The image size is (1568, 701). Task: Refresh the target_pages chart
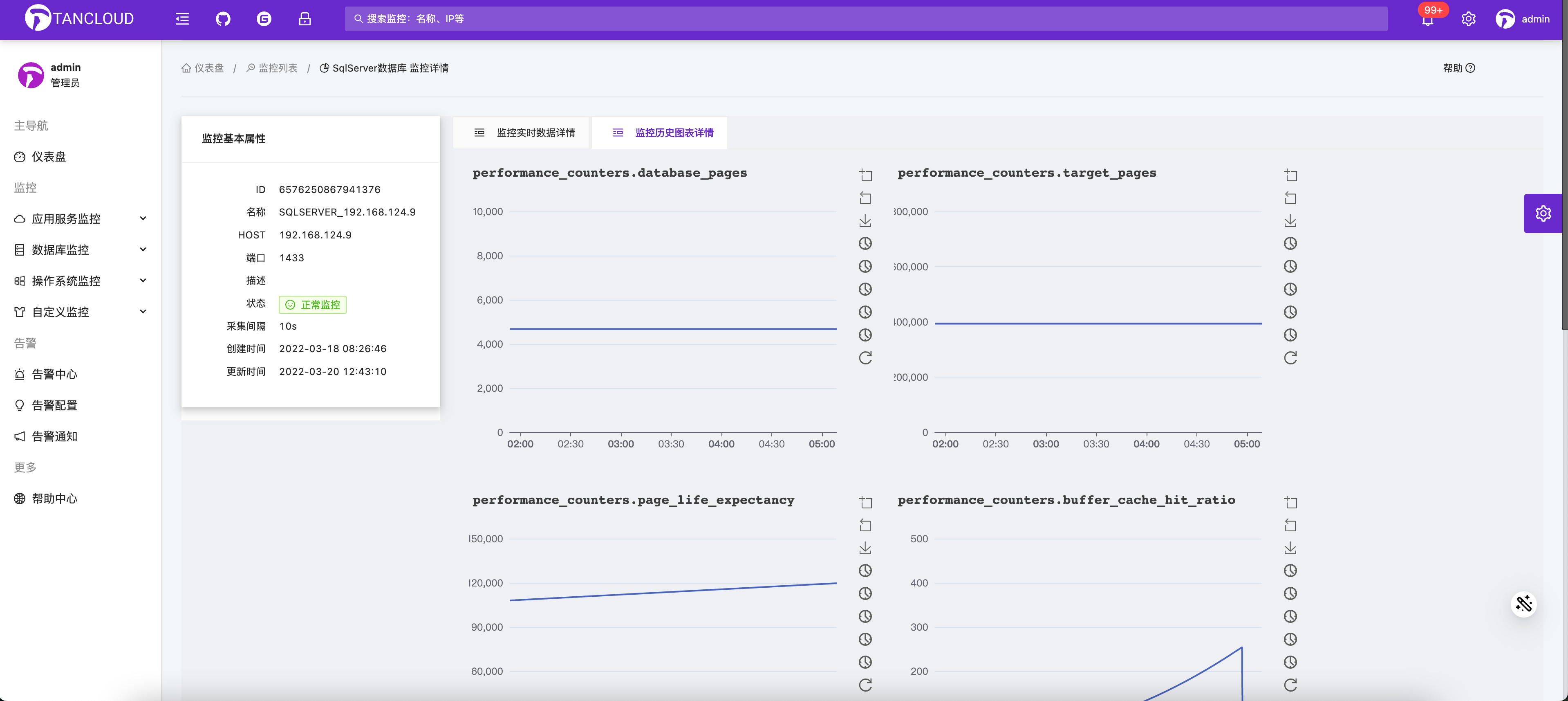point(1290,358)
